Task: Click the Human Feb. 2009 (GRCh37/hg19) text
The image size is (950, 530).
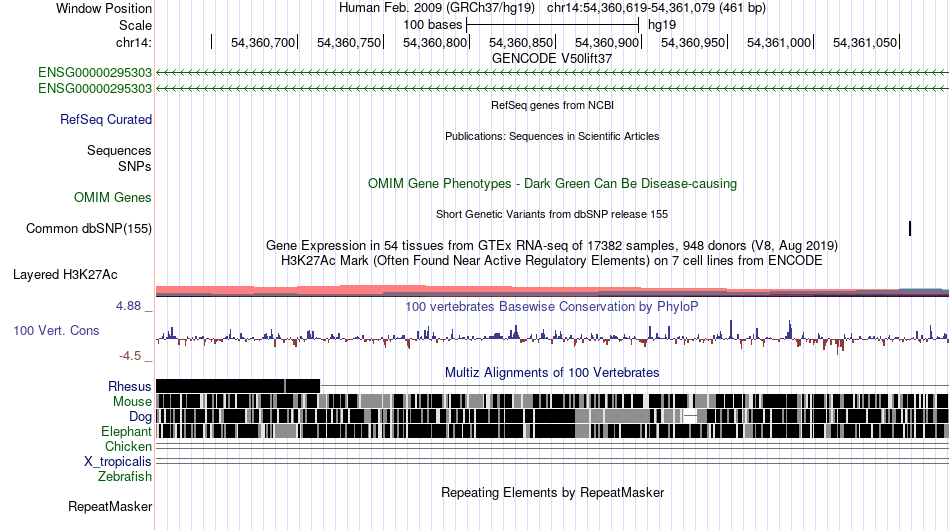Action: tap(437, 8)
